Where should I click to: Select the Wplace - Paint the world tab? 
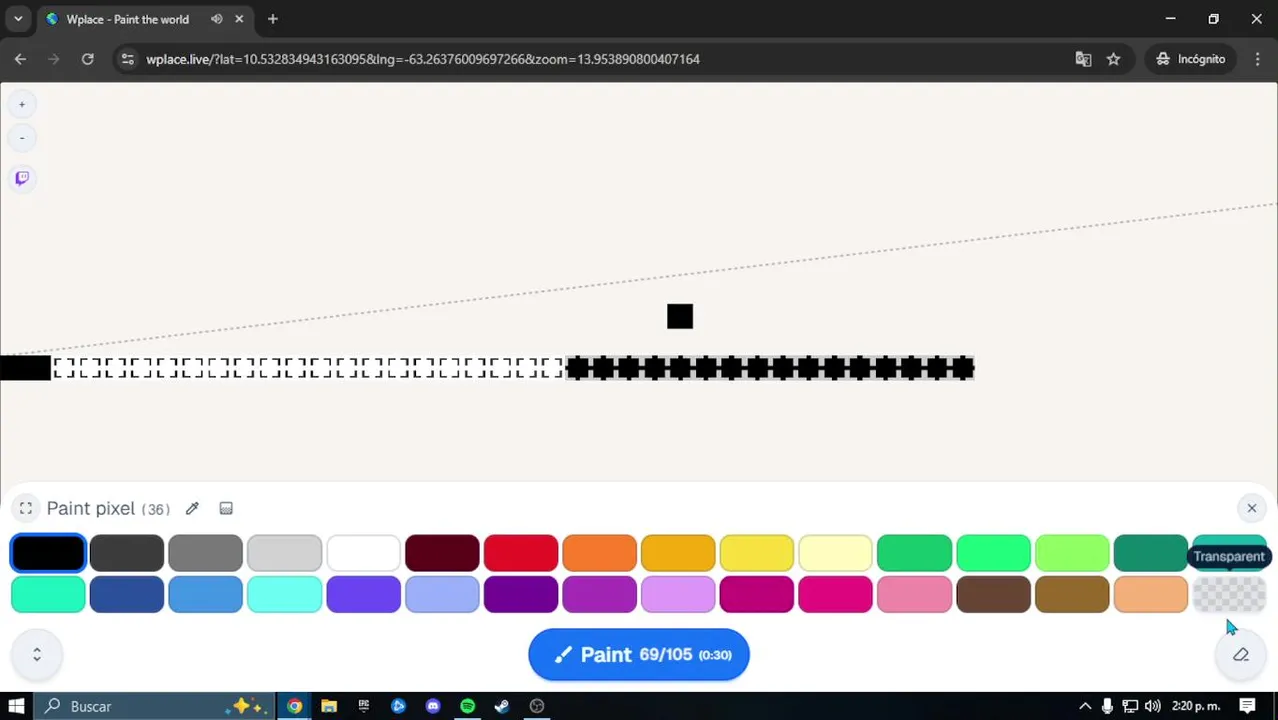(x=127, y=19)
